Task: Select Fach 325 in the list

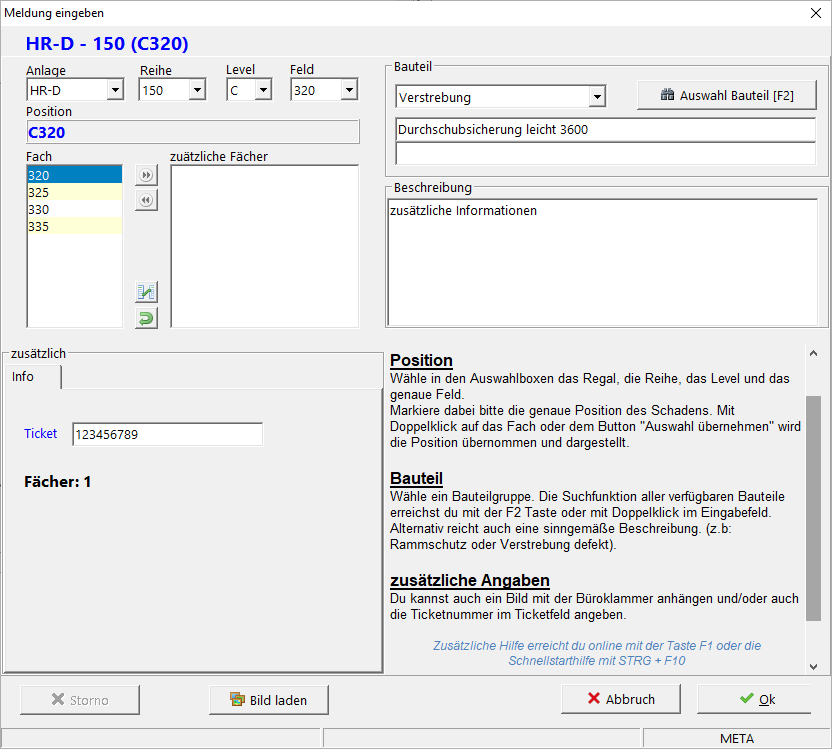Action: tap(74, 192)
